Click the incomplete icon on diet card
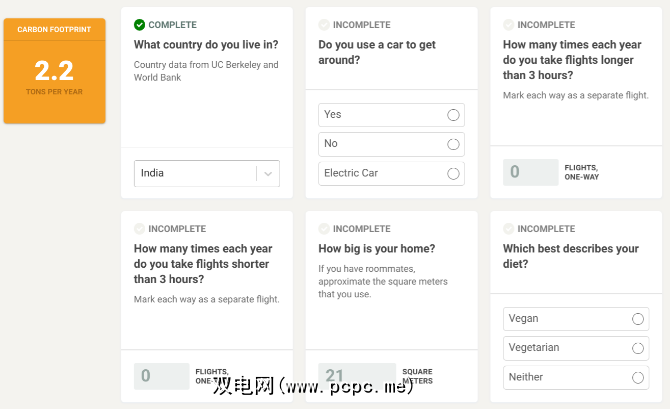The height and width of the screenshot is (409, 670). click(x=509, y=229)
